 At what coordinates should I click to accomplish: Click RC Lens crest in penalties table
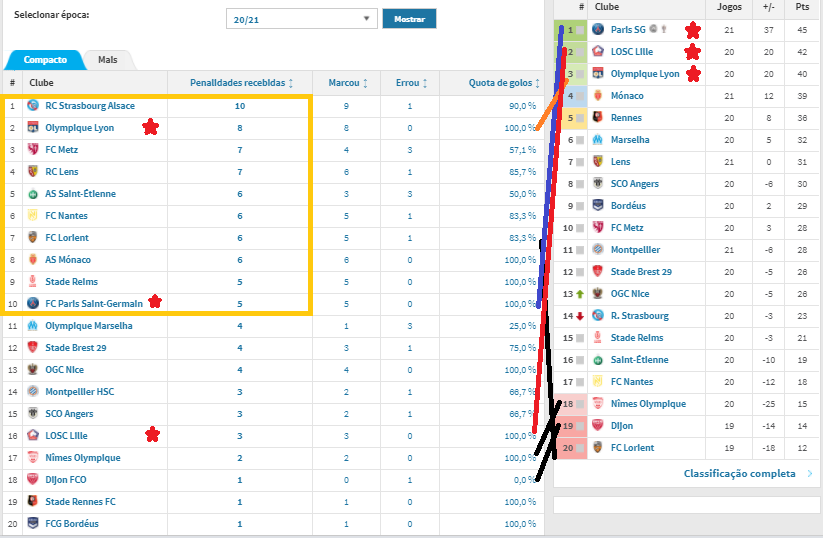coord(33,172)
